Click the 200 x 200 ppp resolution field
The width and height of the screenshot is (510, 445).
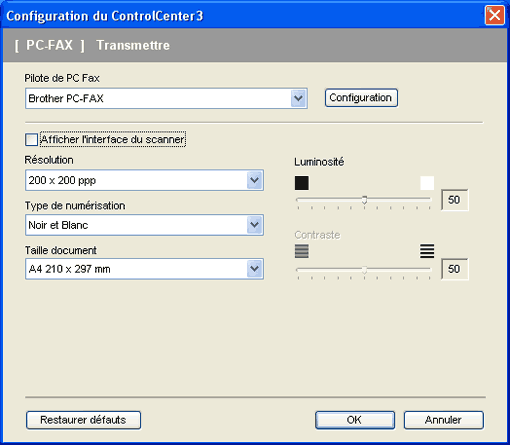click(x=144, y=180)
